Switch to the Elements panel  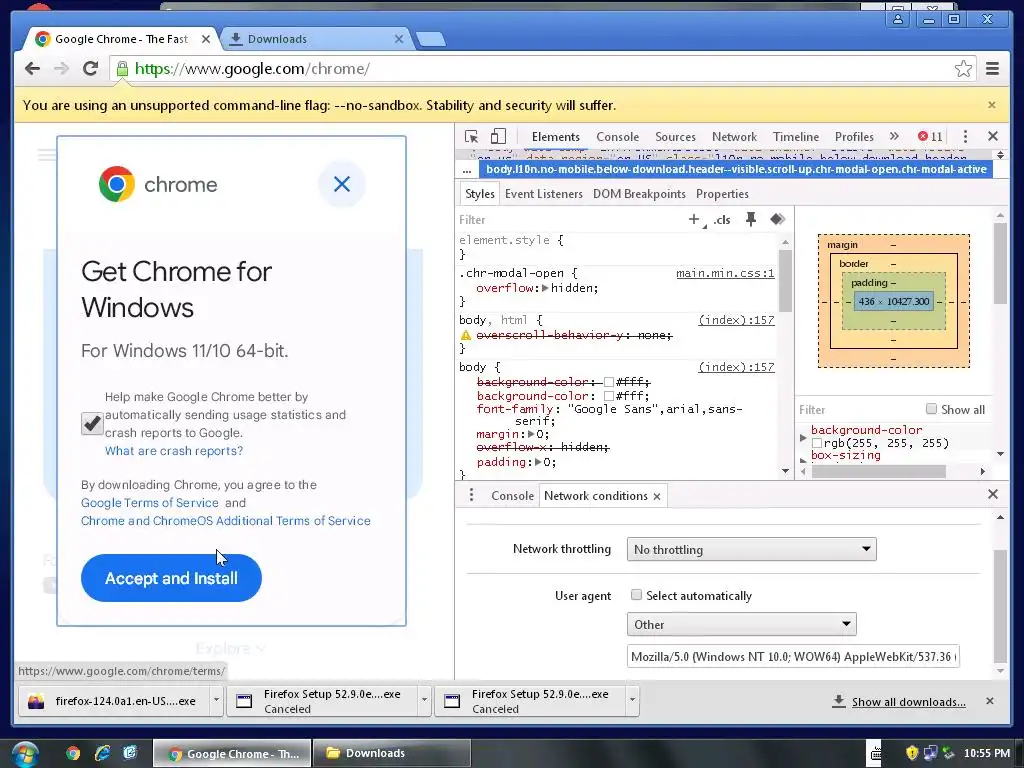[x=555, y=136]
